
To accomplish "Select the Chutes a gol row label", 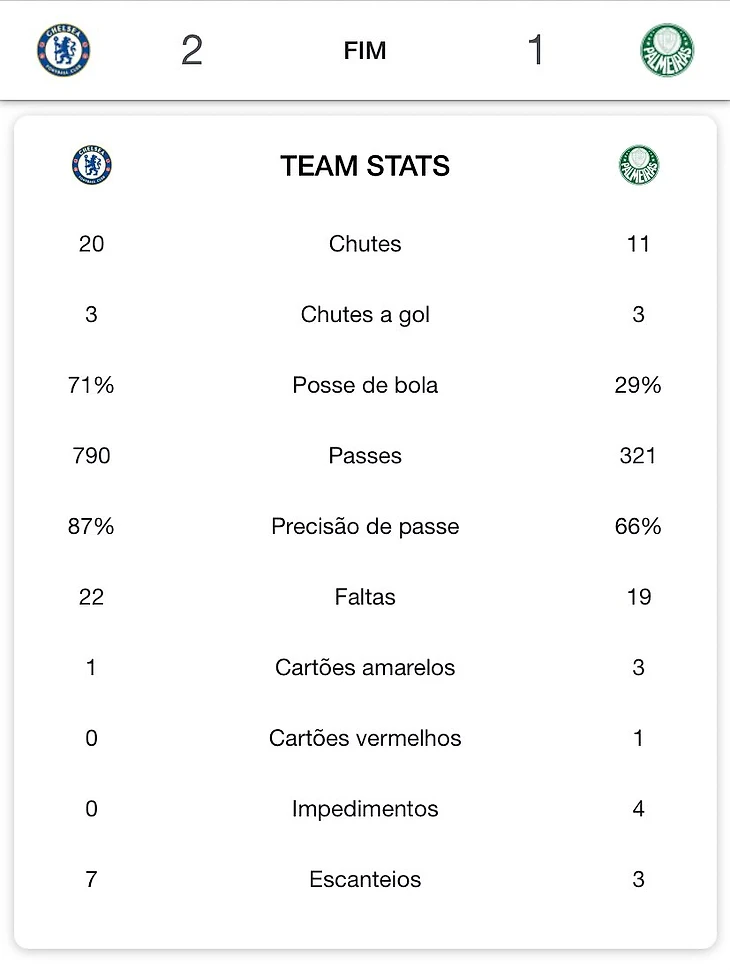I will click(x=365, y=315).
